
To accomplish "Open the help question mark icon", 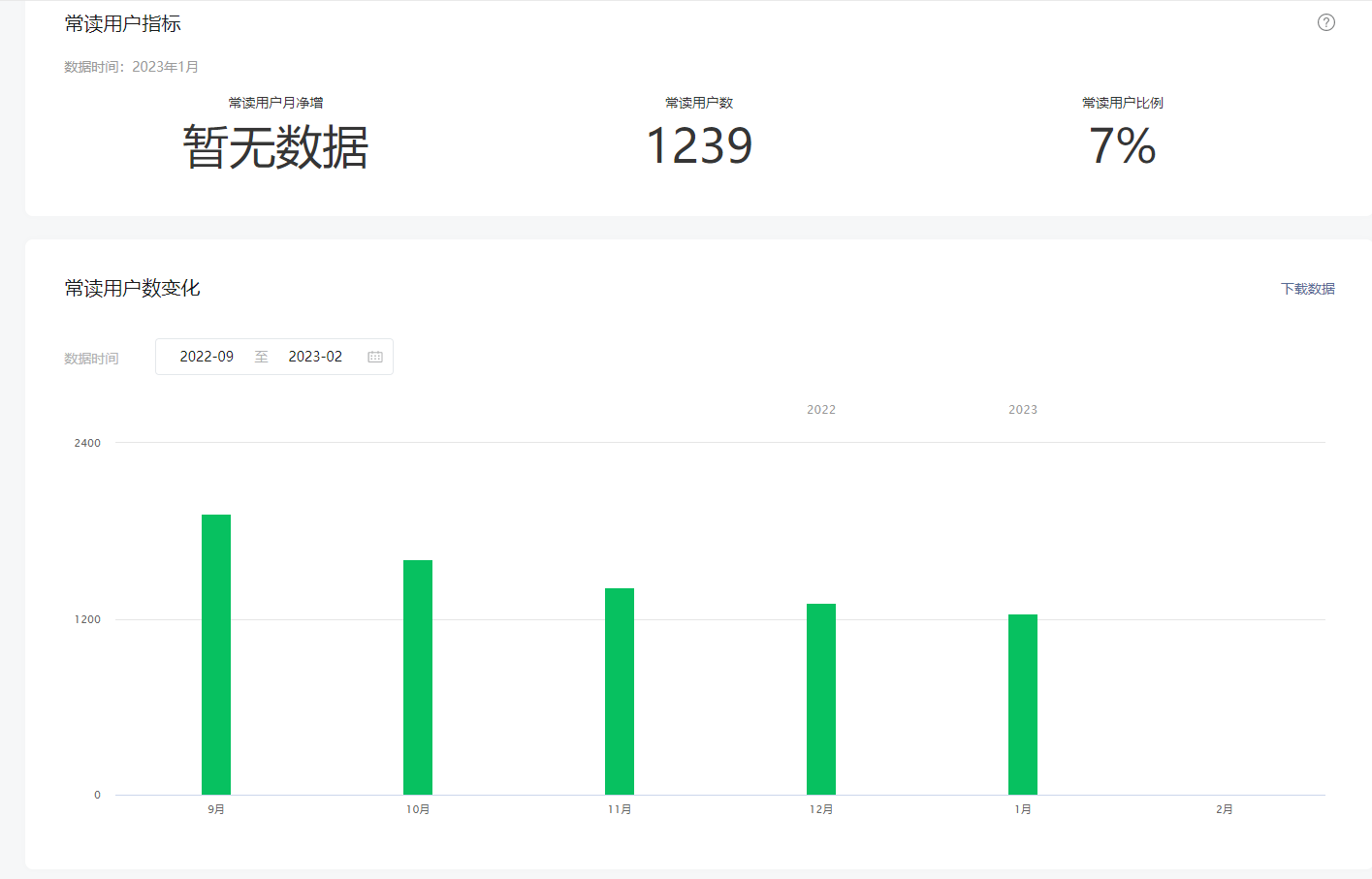I will [x=1326, y=22].
